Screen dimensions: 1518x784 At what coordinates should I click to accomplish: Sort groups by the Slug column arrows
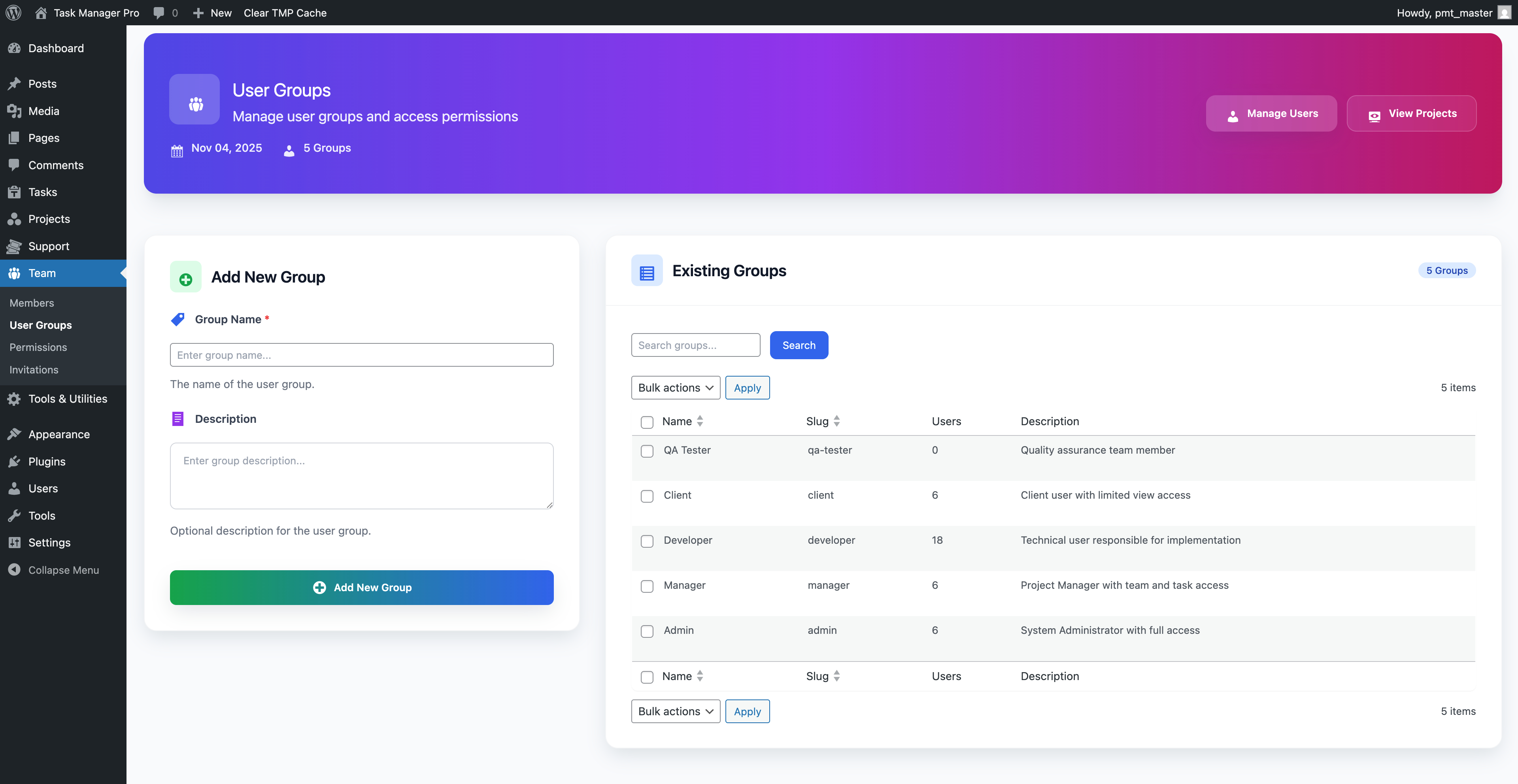[x=836, y=421]
